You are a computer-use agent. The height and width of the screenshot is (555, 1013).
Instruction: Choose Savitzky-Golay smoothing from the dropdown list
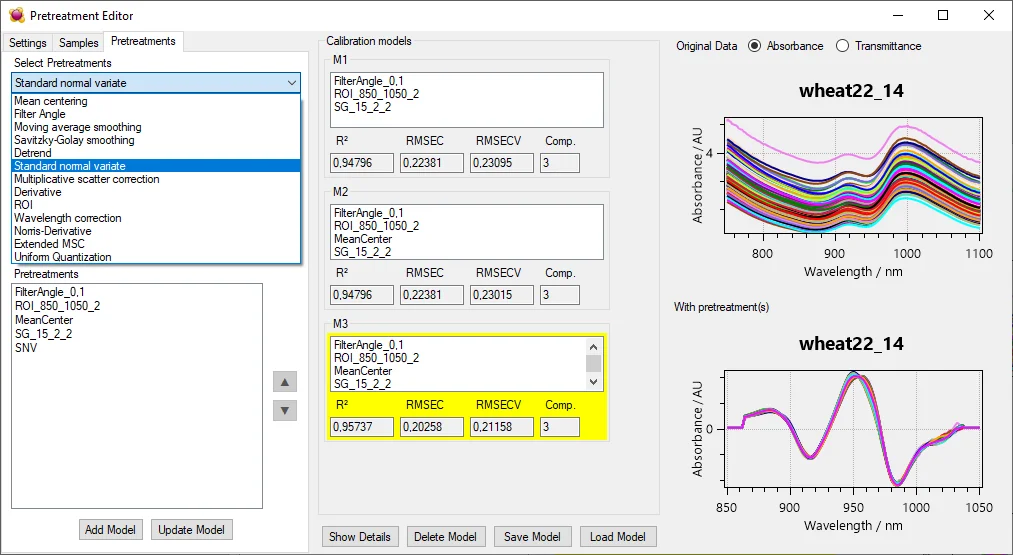pos(74,140)
